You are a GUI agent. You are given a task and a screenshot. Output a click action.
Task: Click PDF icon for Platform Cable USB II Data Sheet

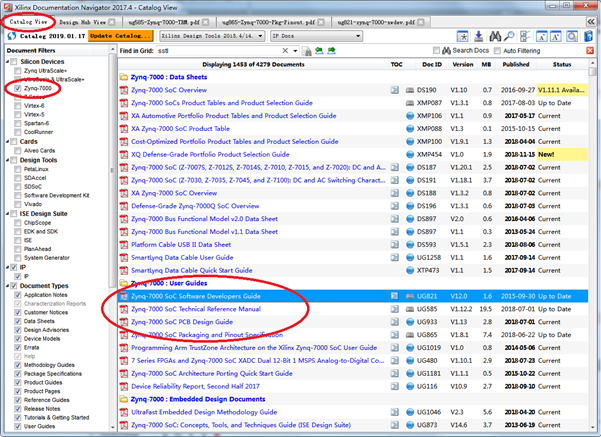tap(123, 244)
